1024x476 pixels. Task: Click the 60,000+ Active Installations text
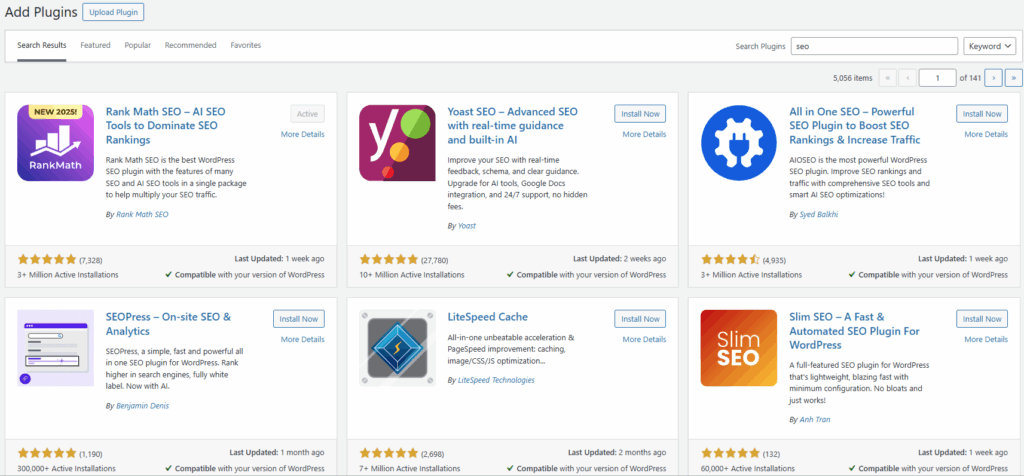[x=748, y=469]
